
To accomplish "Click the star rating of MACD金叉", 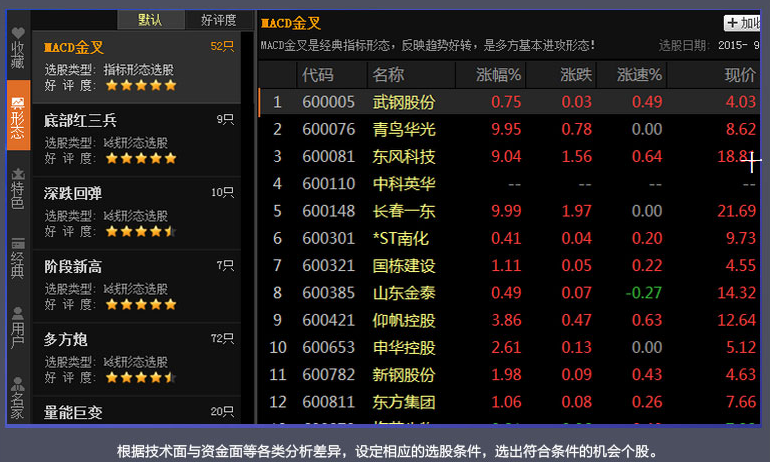I will tap(141, 85).
